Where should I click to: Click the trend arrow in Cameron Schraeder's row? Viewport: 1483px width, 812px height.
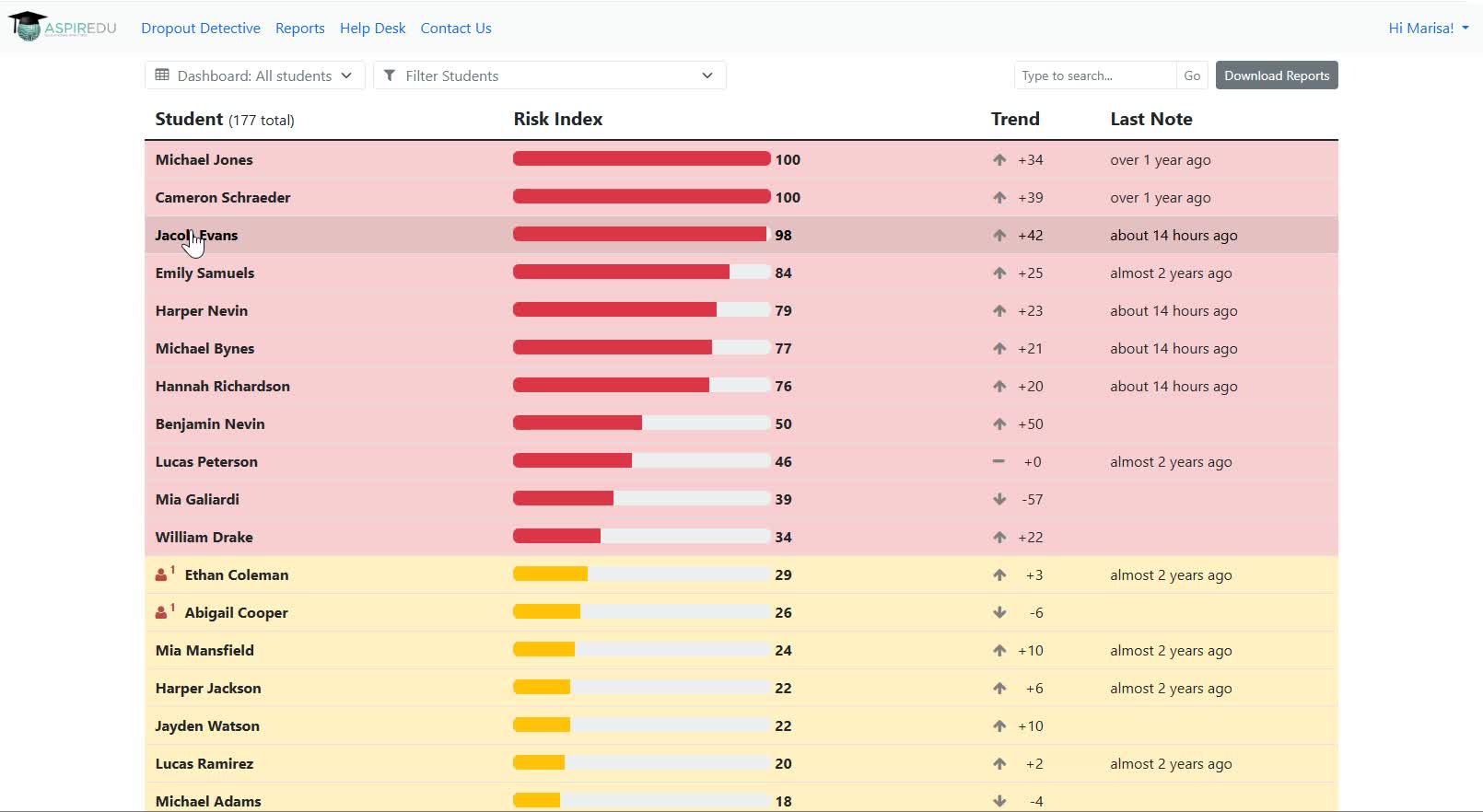point(999,198)
